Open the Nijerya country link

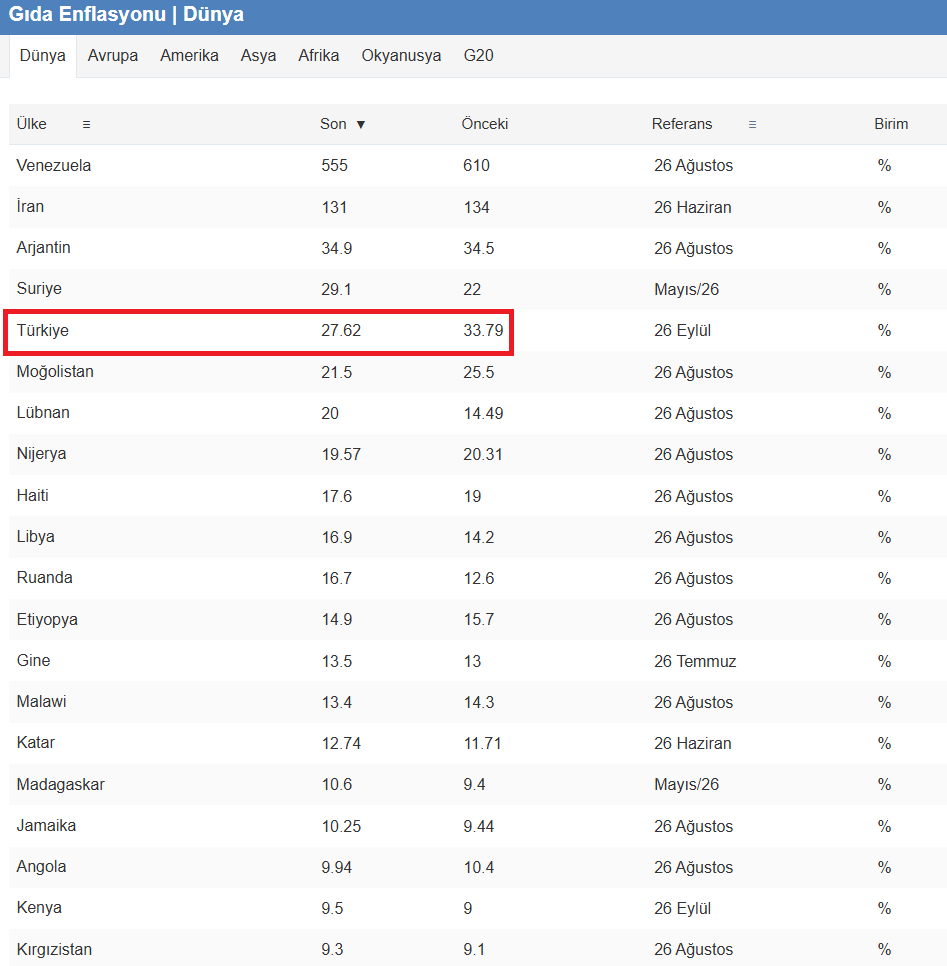click(x=41, y=454)
